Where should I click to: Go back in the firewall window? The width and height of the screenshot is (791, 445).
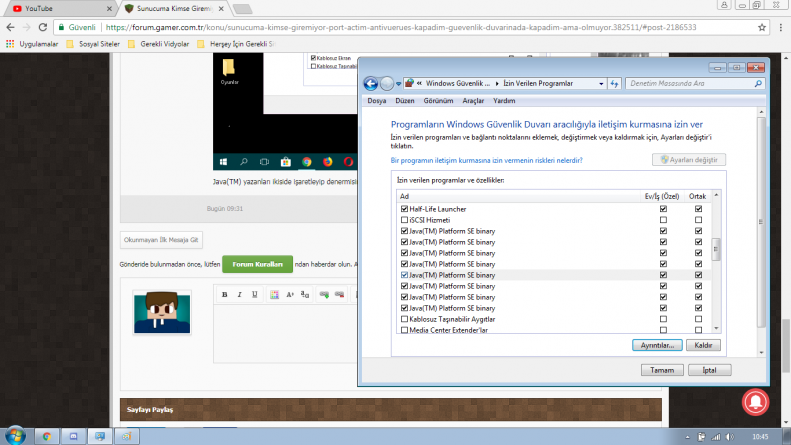[x=371, y=84]
